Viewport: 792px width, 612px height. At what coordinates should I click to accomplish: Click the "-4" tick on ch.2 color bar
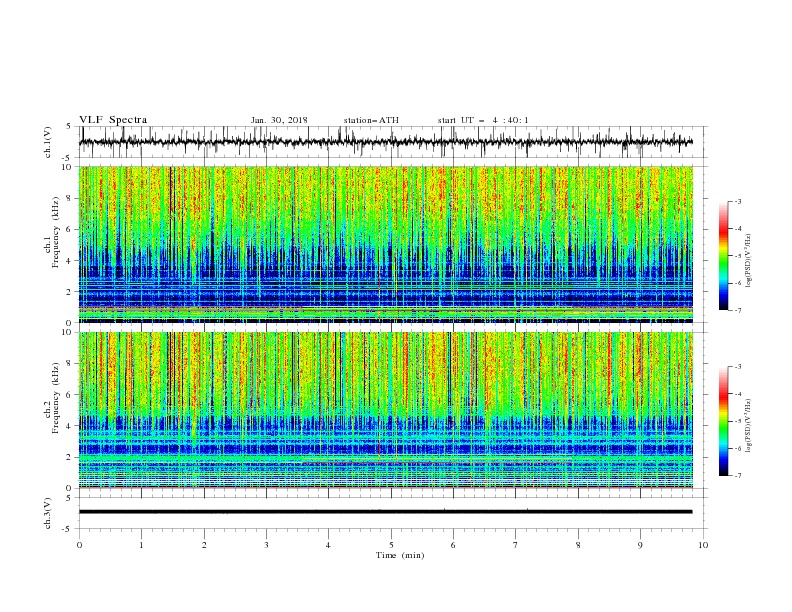click(737, 394)
